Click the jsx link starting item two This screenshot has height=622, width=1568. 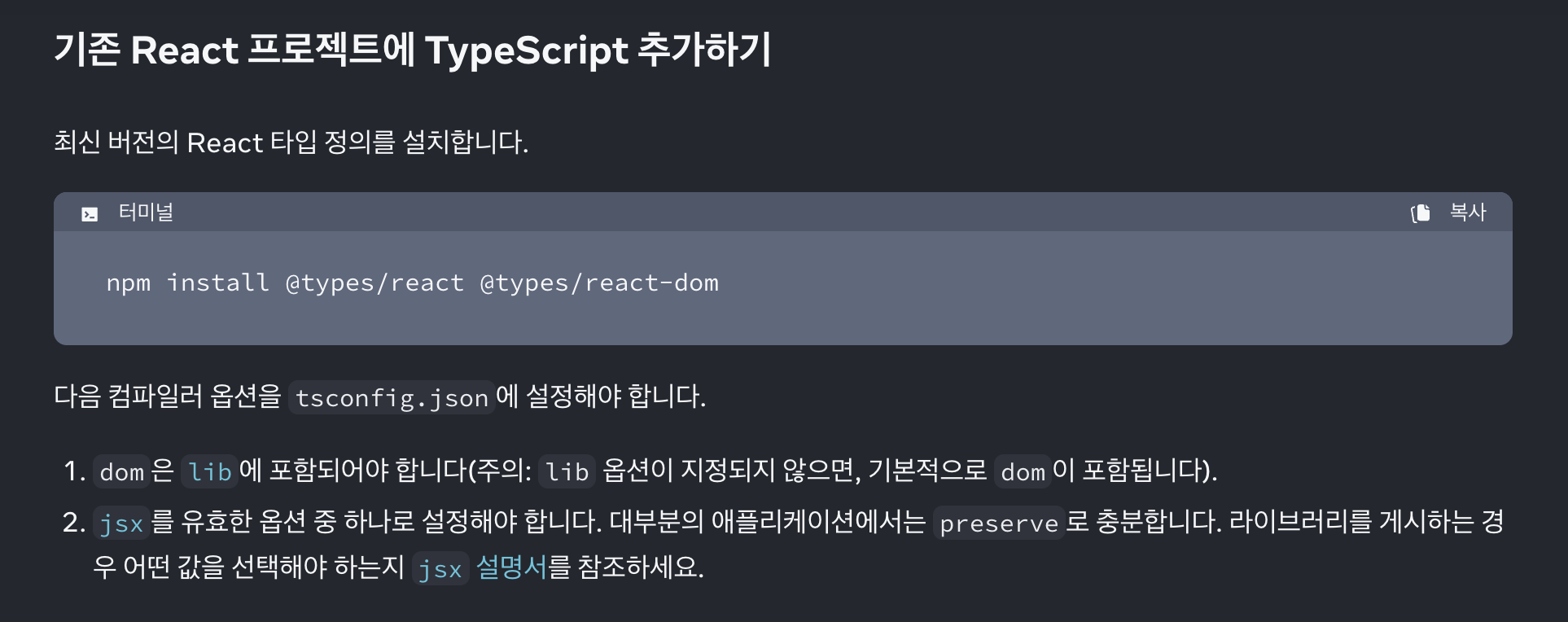point(121,523)
